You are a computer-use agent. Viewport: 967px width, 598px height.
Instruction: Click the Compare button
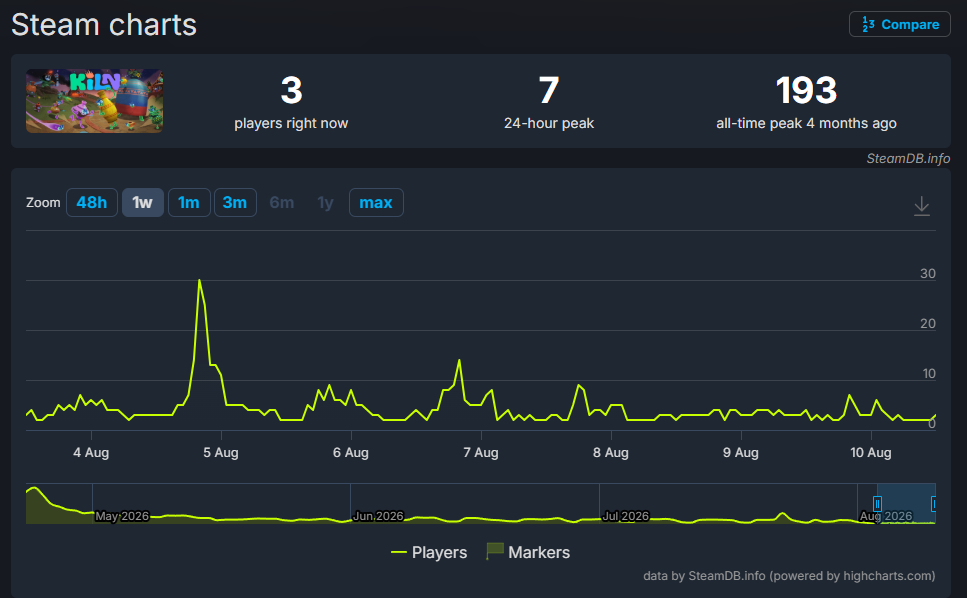tap(899, 24)
